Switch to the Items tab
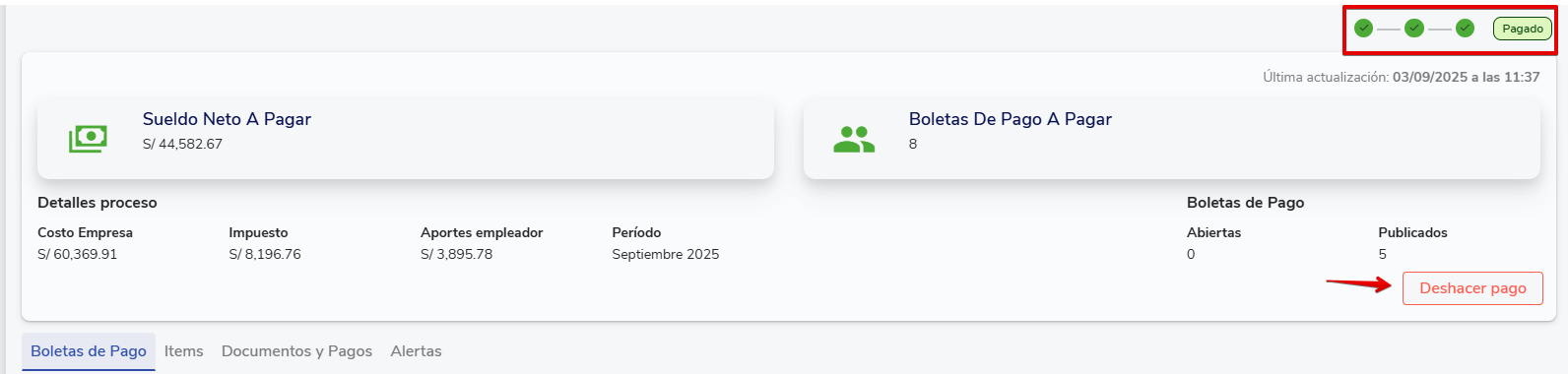This screenshot has height=374, width=1568. (x=184, y=351)
